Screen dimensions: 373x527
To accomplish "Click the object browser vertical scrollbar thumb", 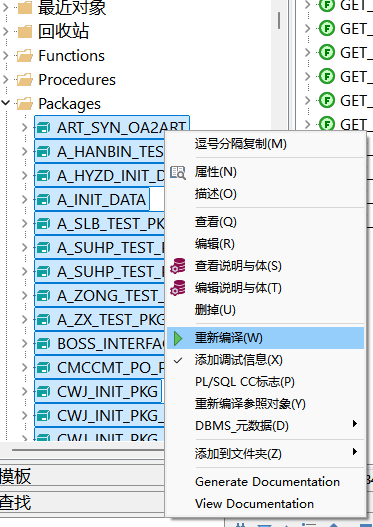I will point(279,21).
